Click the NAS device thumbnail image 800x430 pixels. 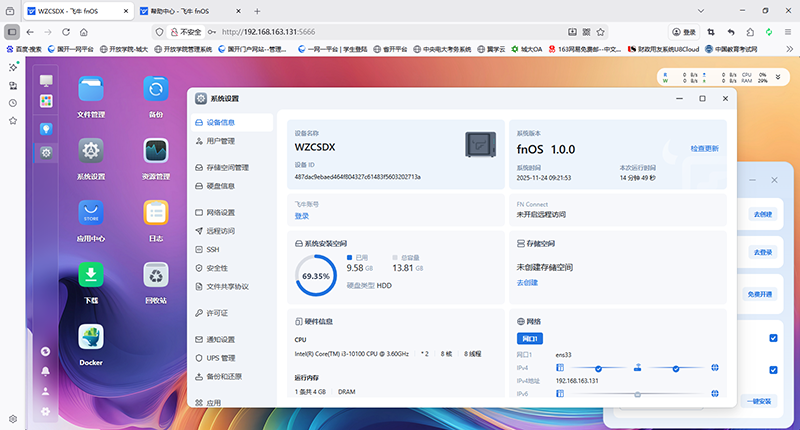coord(481,144)
